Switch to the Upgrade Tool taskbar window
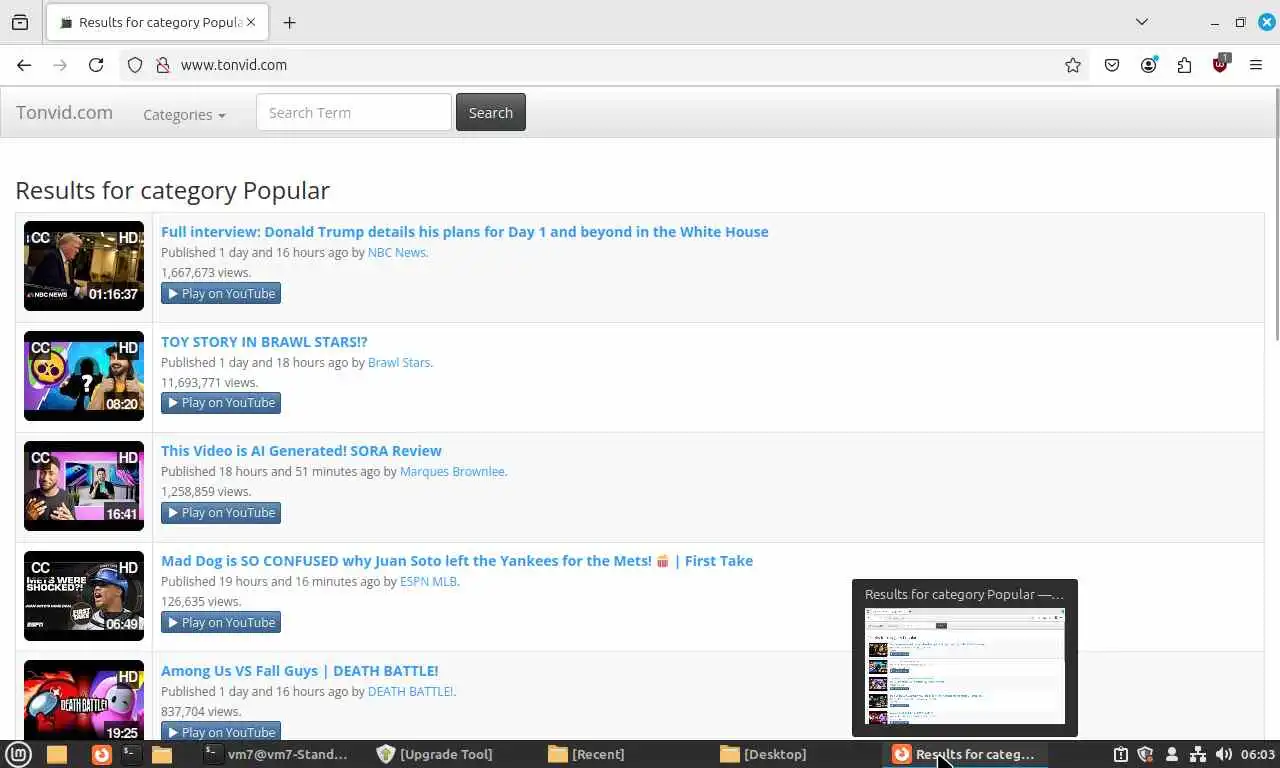The width and height of the screenshot is (1280, 768). [435, 754]
